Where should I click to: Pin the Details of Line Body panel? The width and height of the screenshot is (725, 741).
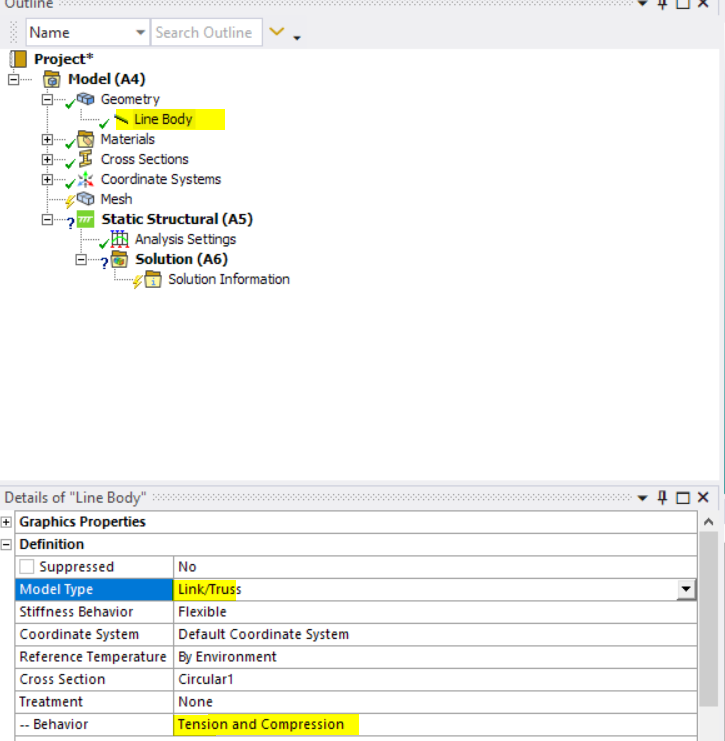click(x=662, y=498)
